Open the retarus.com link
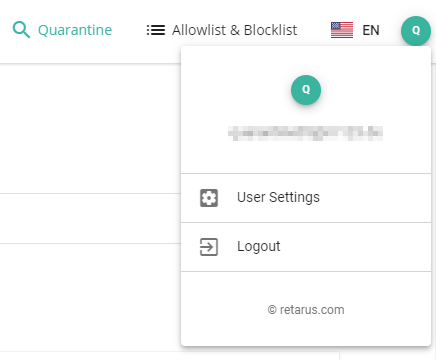This screenshot has width=436, height=360. point(312,310)
